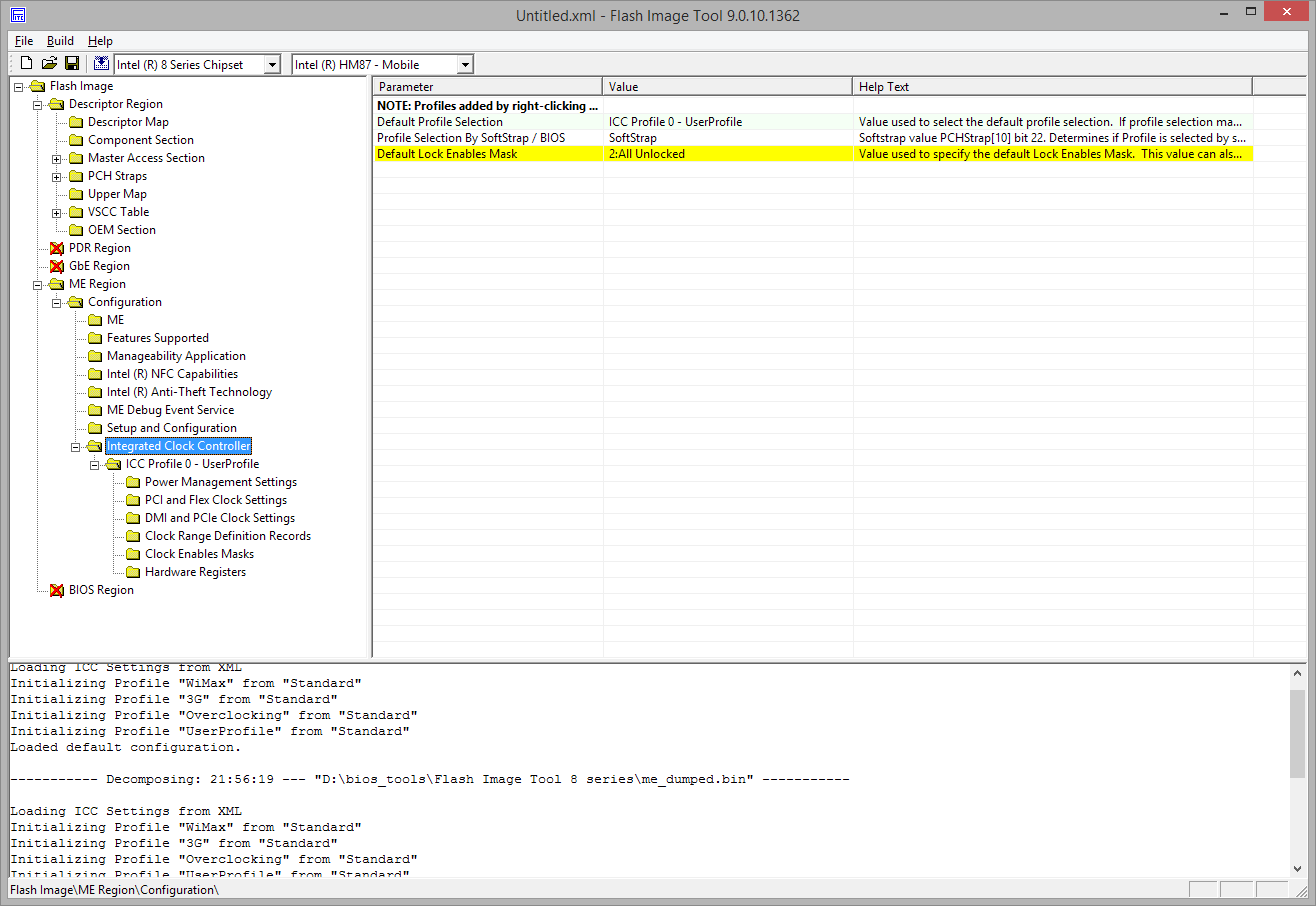Click the disabled GbE Region folder icon
This screenshot has height=906, width=1316.
[x=57, y=266]
